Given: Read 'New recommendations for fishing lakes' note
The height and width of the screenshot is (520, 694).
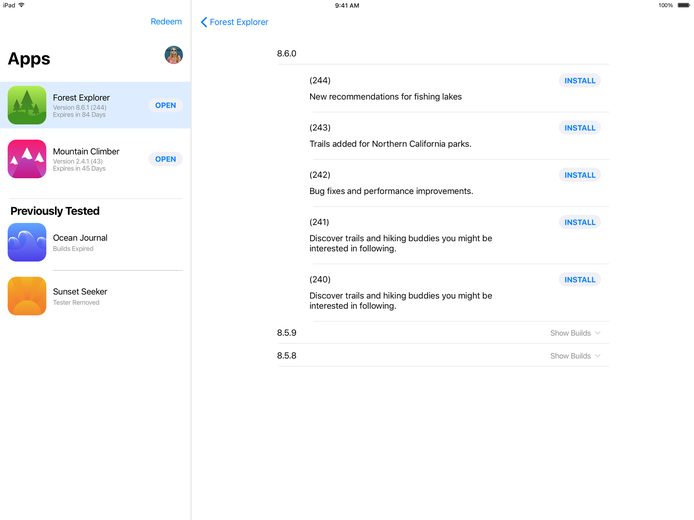Looking at the screenshot, I should click(386, 96).
